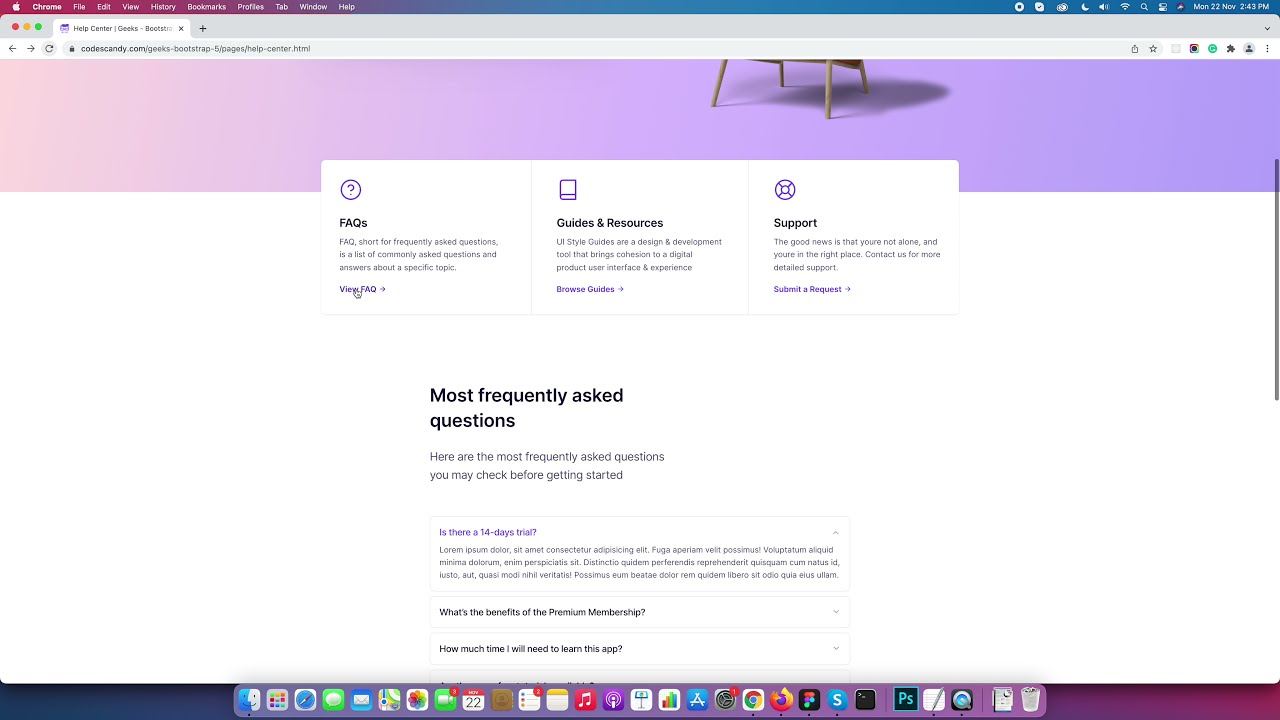The height and width of the screenshot is (720, 1280).
Task: Open App Store from the Dock
Action: 698,700
